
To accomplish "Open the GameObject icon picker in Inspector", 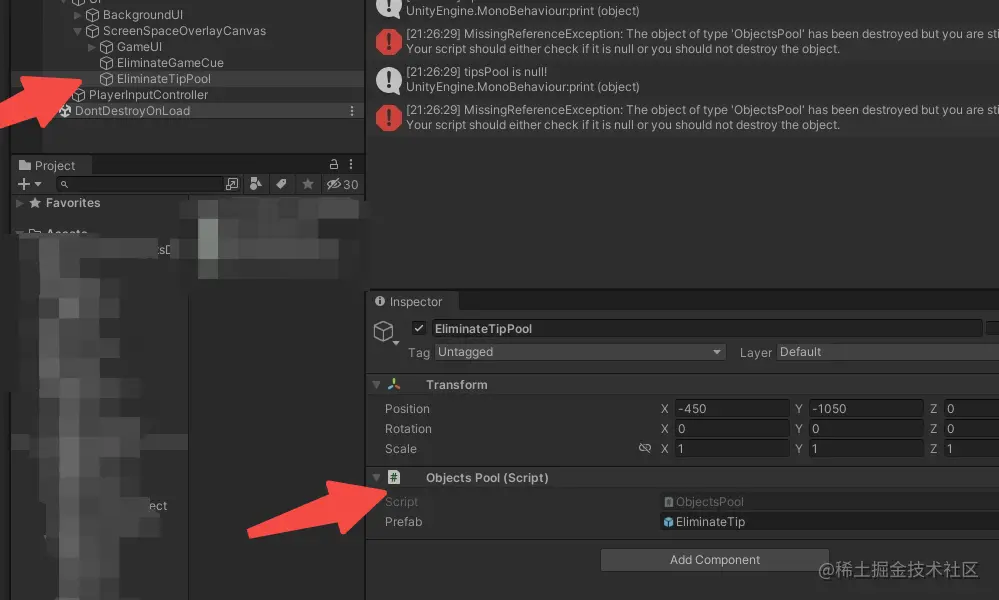I will 385,332.
